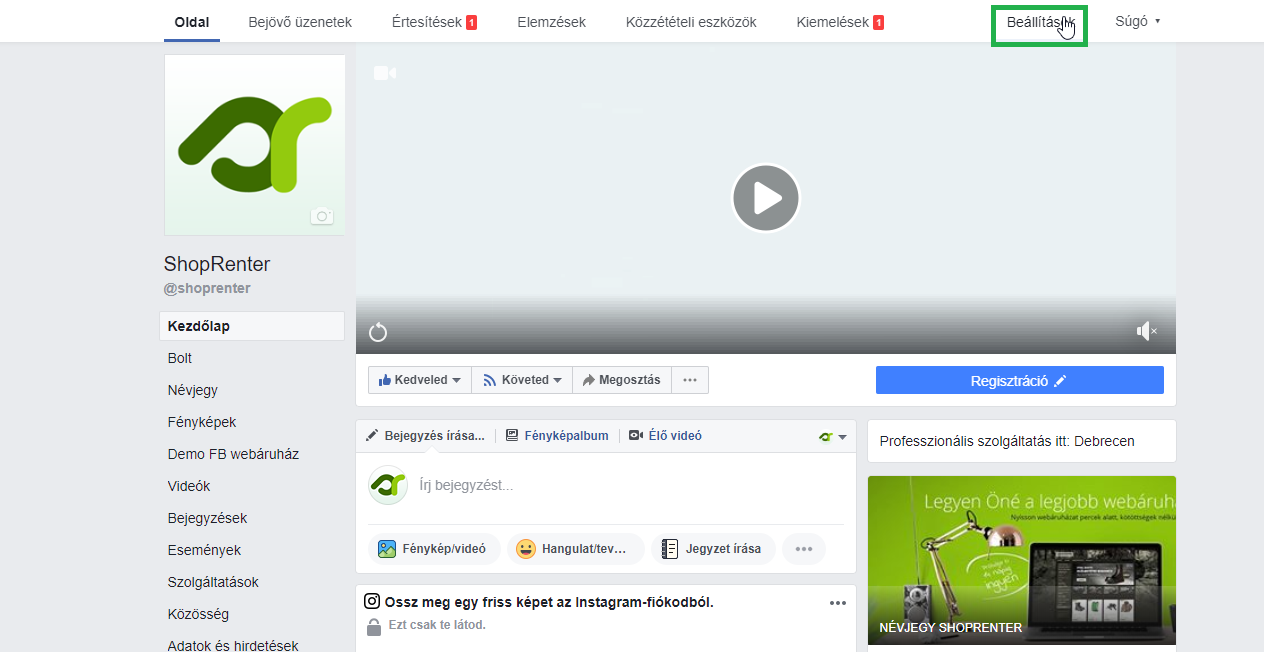Open Kiemelések tab

[840, 22]
